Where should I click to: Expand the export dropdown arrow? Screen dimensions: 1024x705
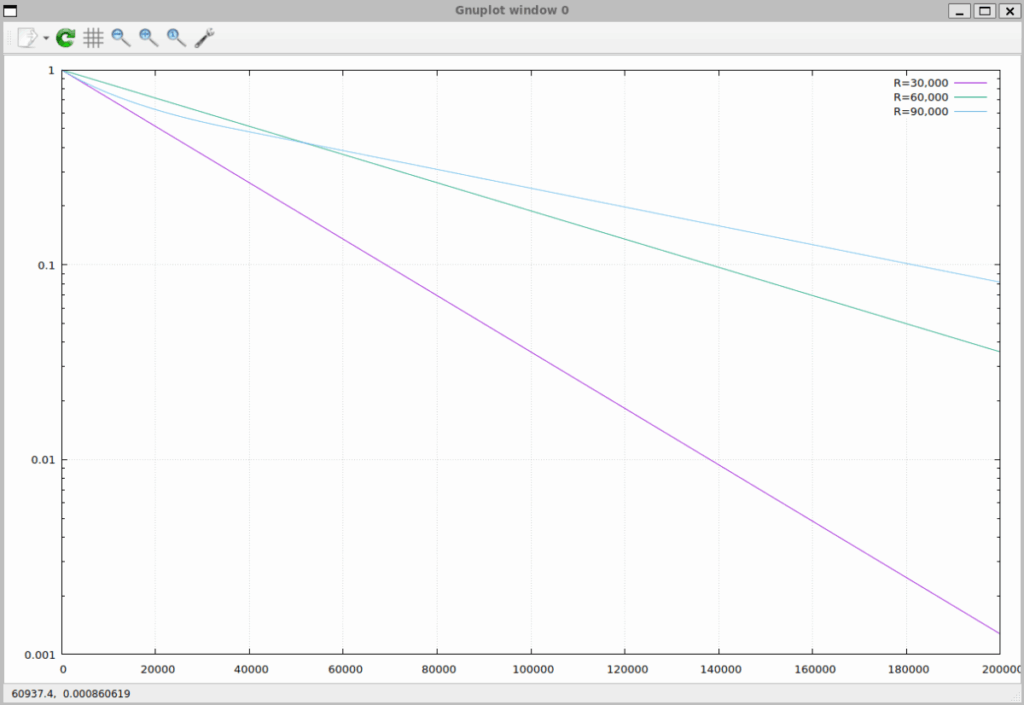pyautogui.click(x=46, y=39)
